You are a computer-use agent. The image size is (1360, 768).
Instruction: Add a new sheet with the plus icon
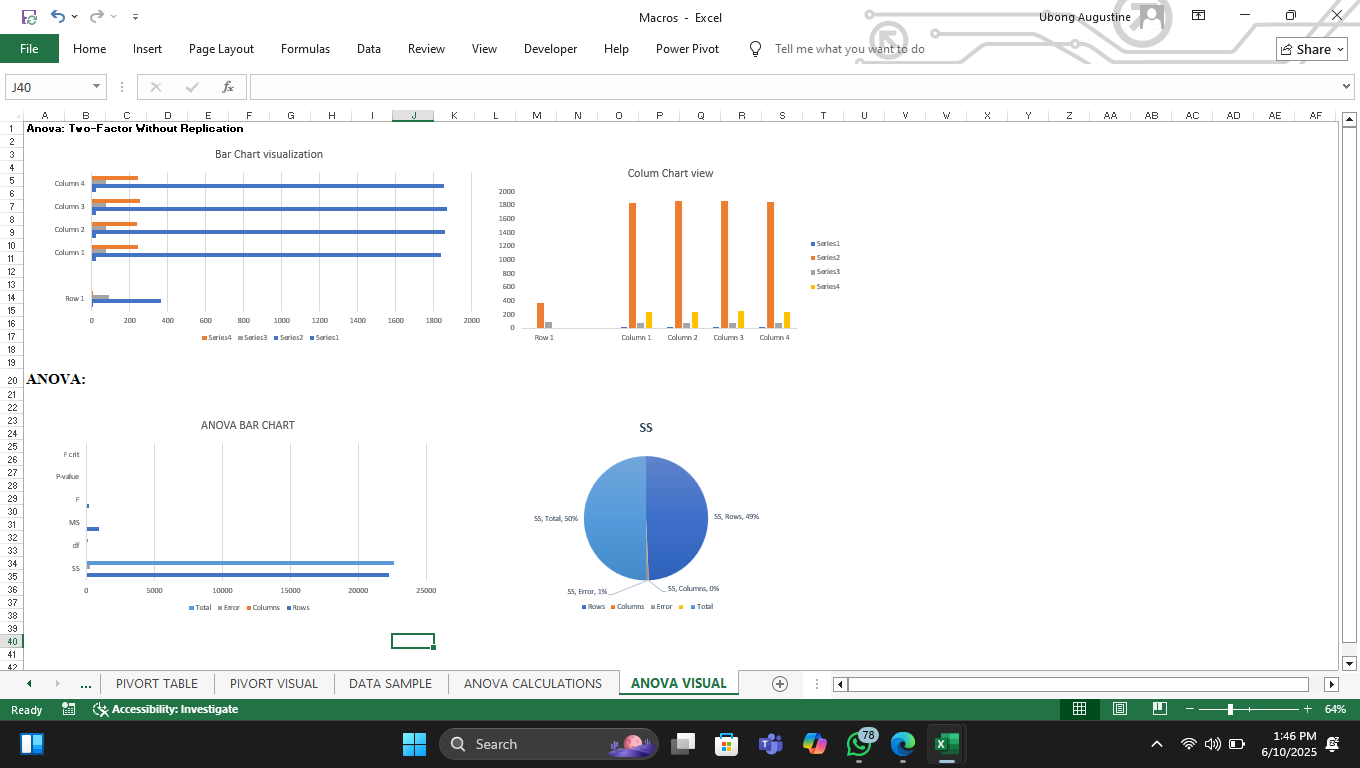pos(780,684)
